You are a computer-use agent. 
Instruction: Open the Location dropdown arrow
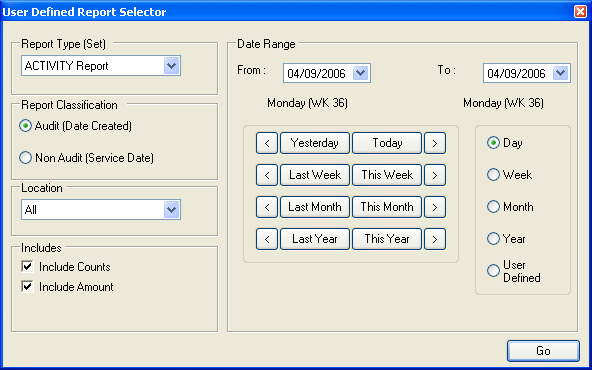pos(172,210)
